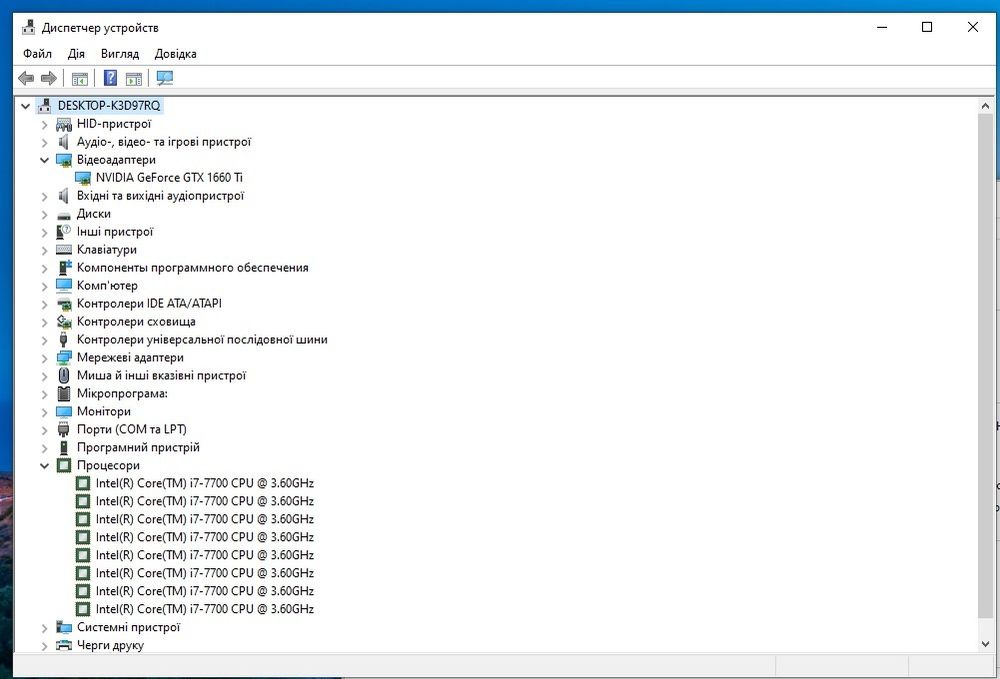Collapse the Відеоадаптери category
This screenshot has height=679, width=1000.
(x=45, y=160)
